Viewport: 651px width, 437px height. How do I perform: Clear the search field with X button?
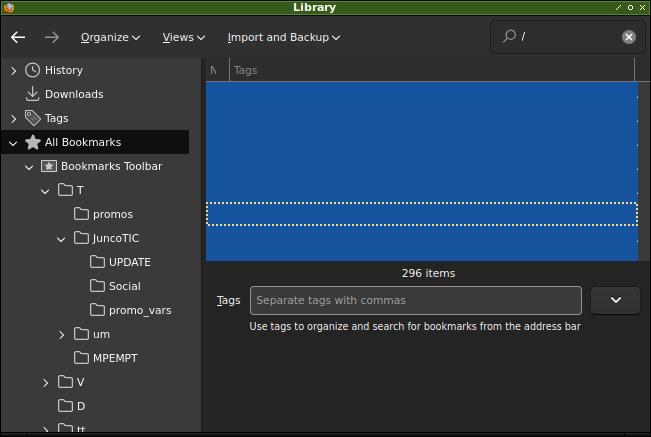629,37
